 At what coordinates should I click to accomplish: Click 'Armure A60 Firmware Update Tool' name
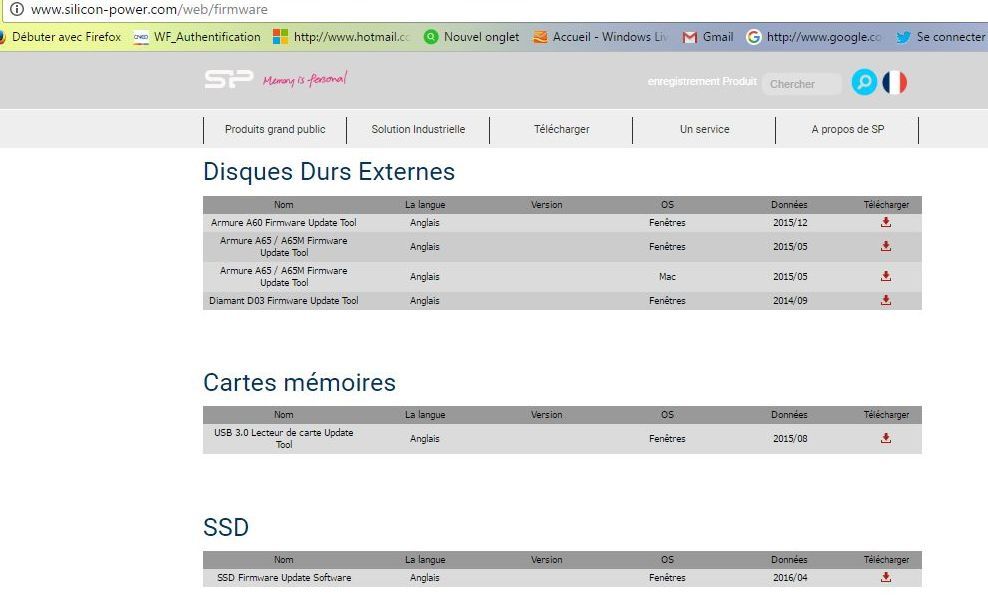pyautogui.click(x=284, y=223)
